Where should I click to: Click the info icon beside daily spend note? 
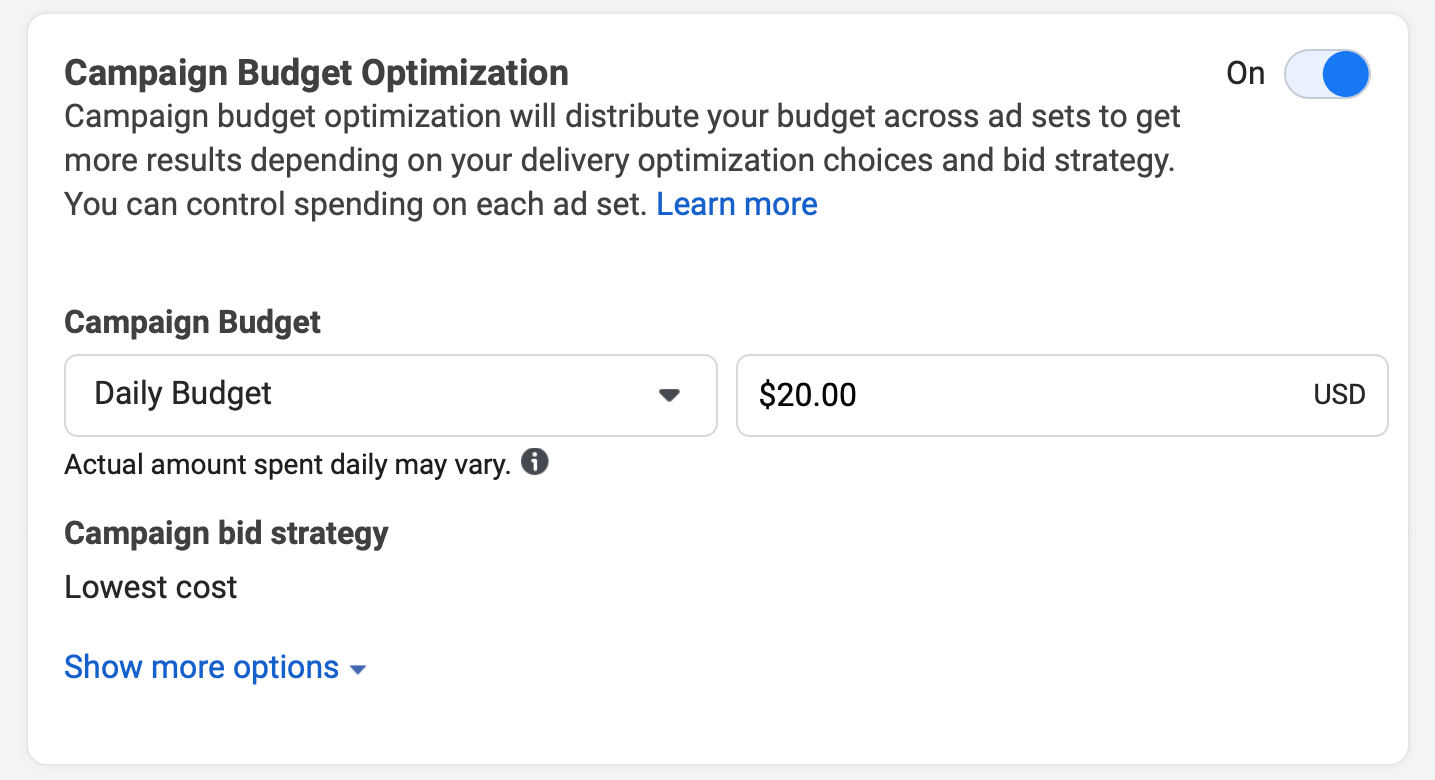click(x=535, y=463)
